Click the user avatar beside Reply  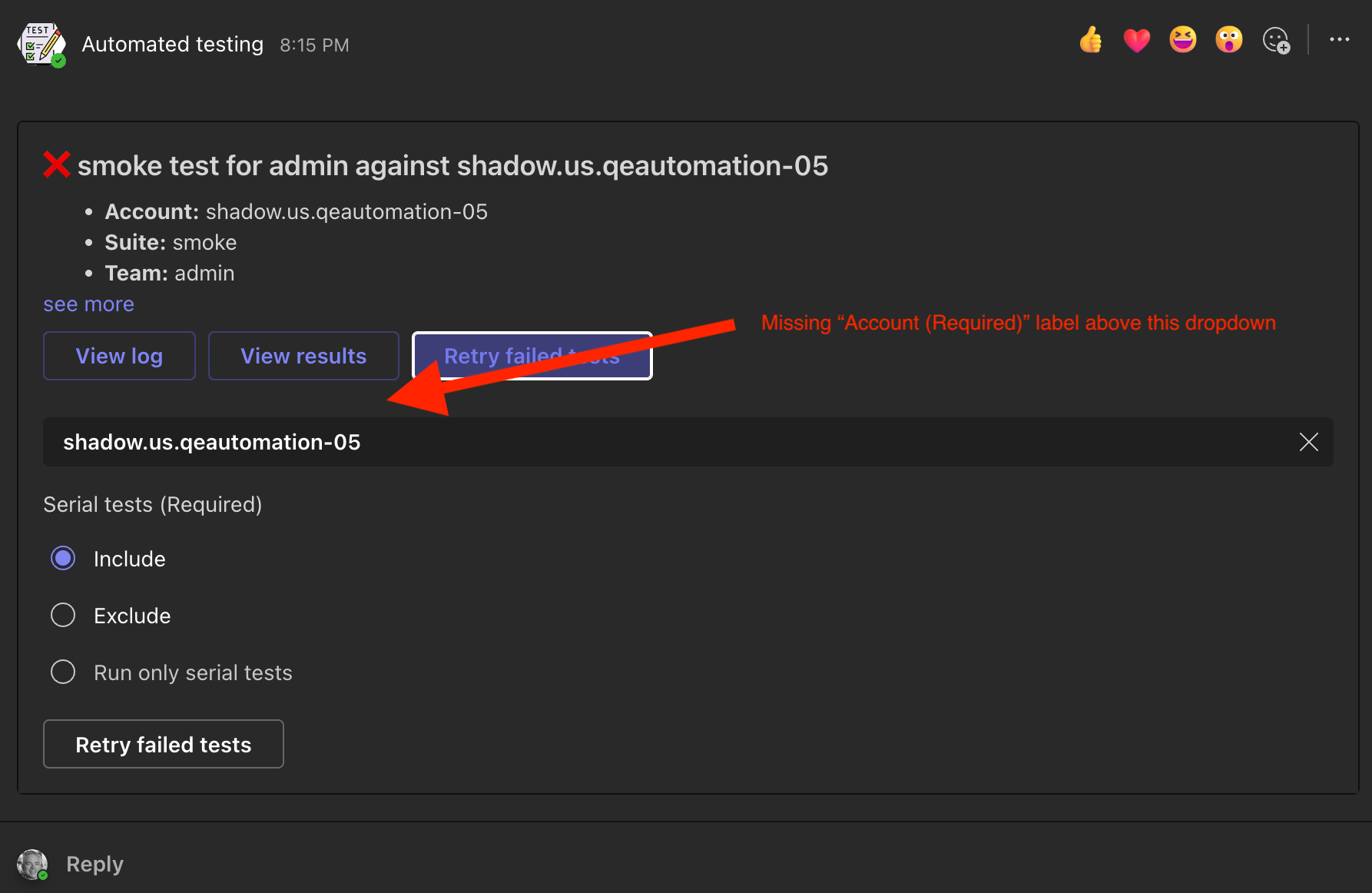click(x=33, y=864)
